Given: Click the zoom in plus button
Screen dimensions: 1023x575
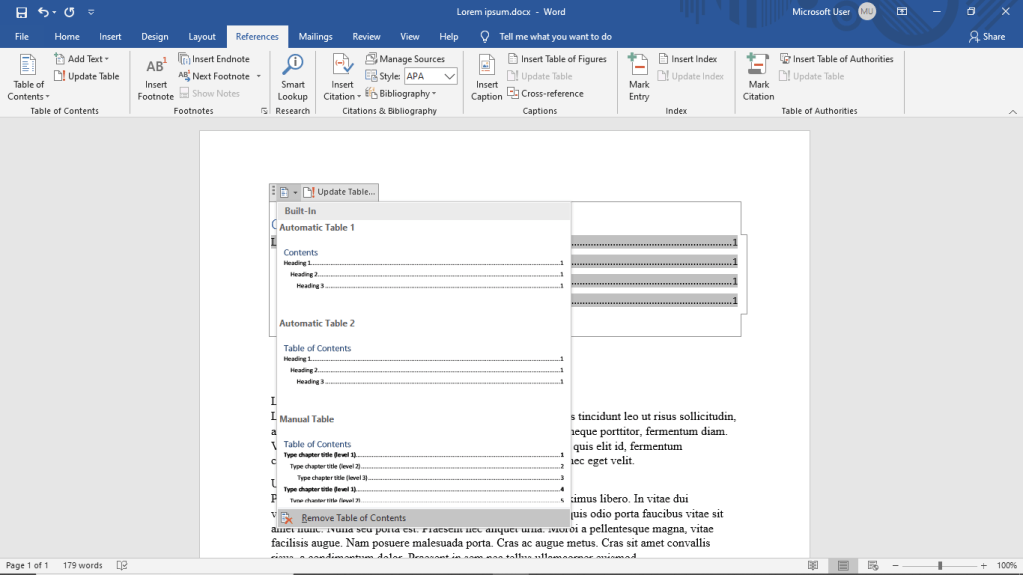Looking at the screenshot, I should pos(984,565).
